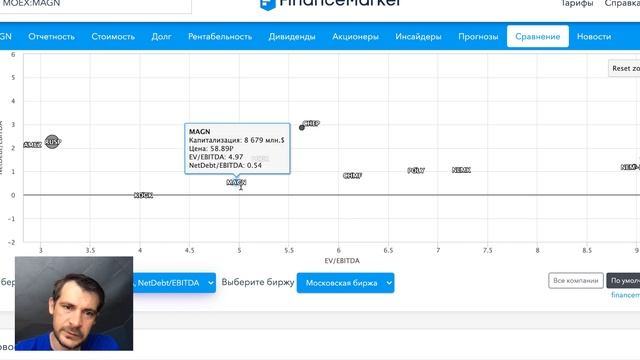This screenshot has height=360, width=640.
Task: Select the RUSP bubble on chart
Action: 52,142
